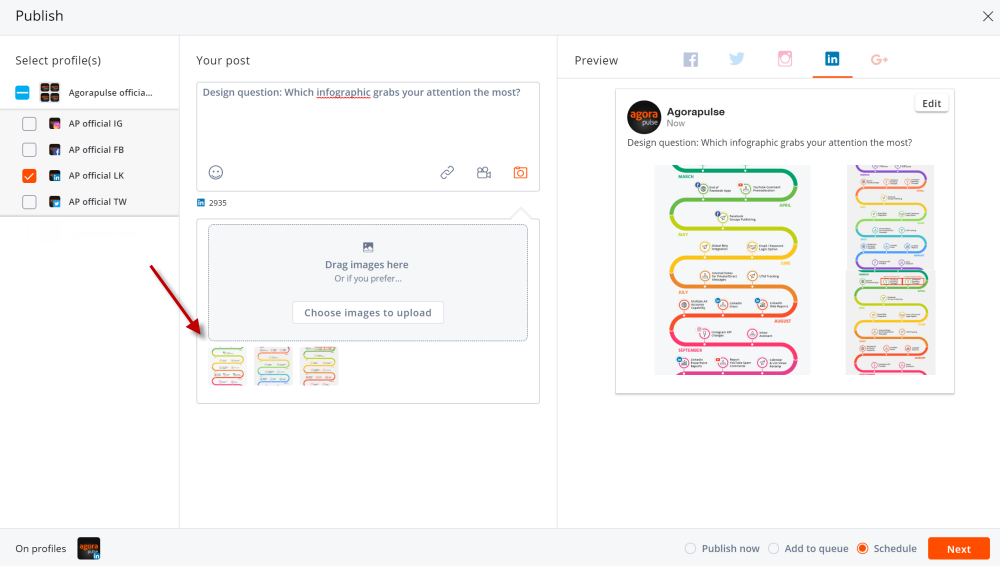1000x566 pixels.
Task: Select the Publish now option
Action: (x=690, y=548)
